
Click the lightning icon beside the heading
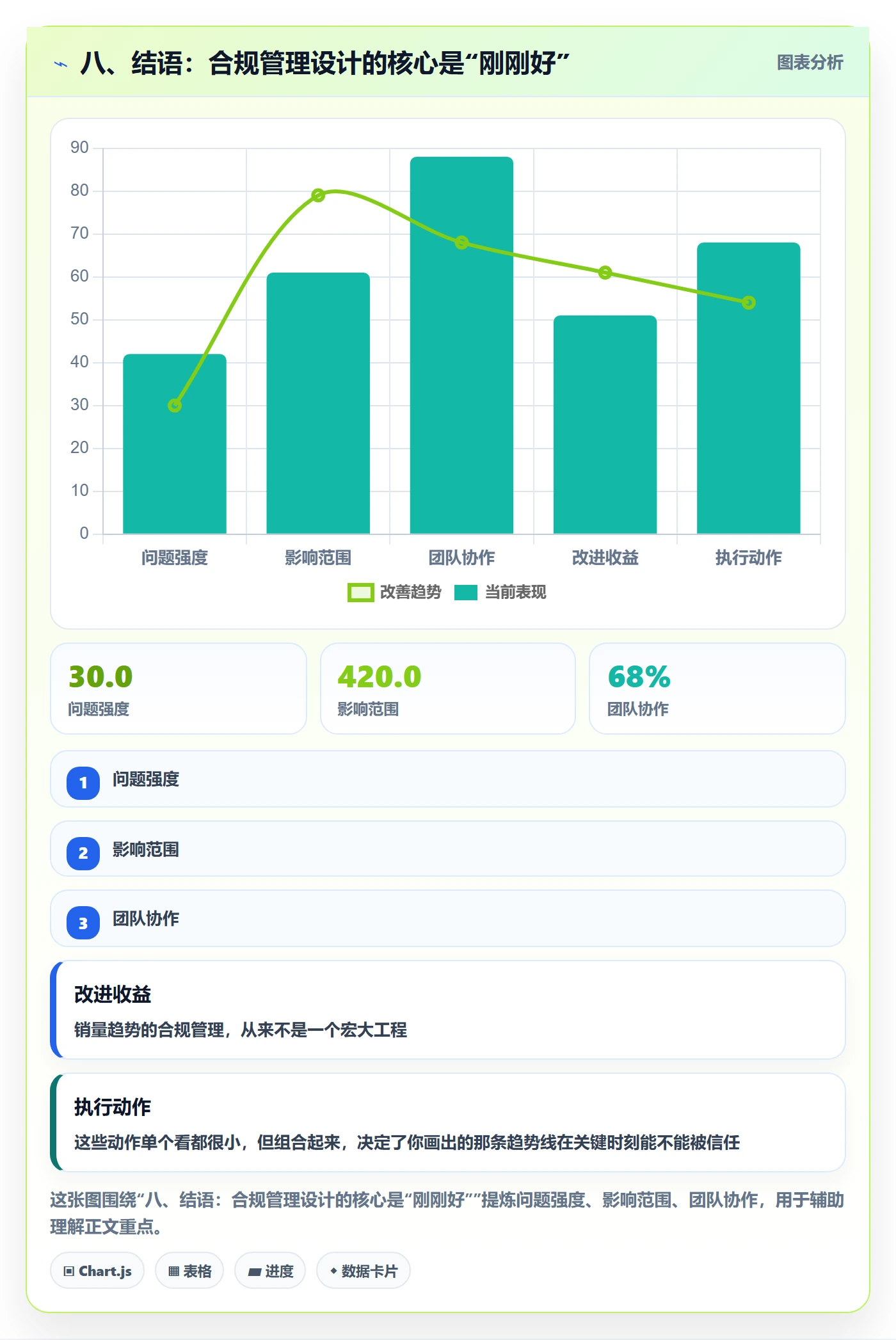[x=61, y=64]
